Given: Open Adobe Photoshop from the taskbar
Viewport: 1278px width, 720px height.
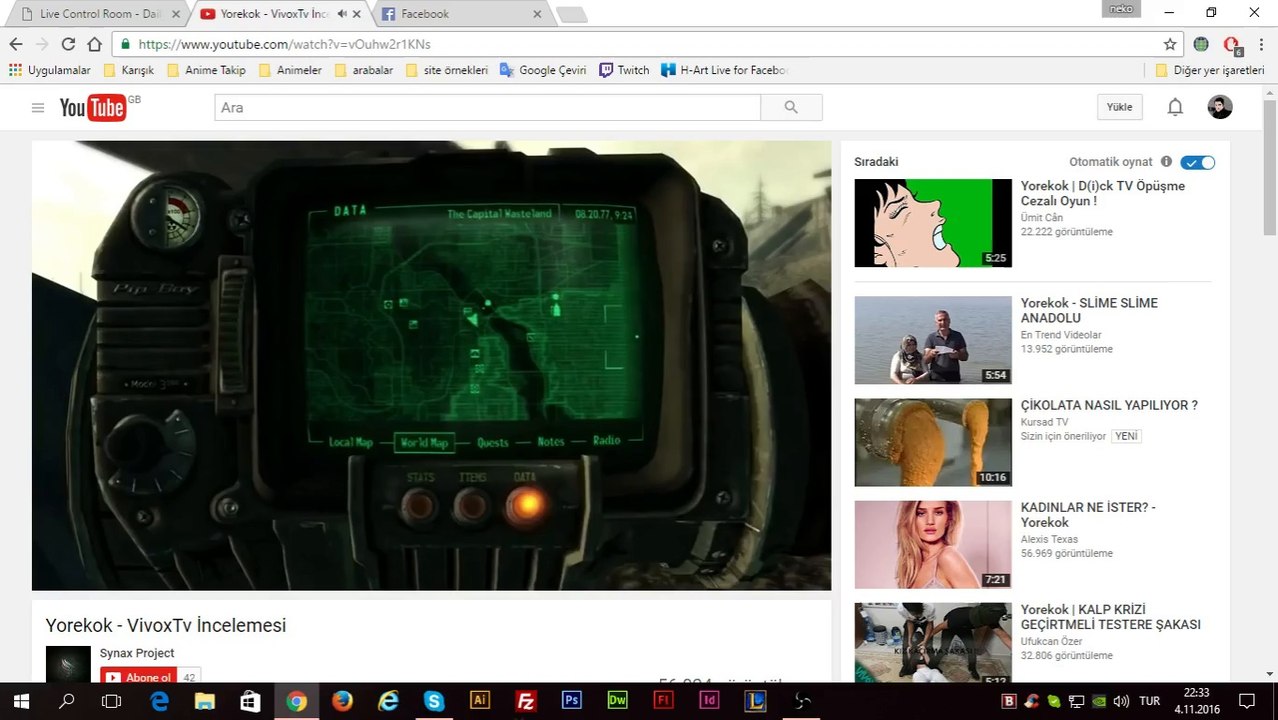Looking at the screenshot, I should point(572,701).
